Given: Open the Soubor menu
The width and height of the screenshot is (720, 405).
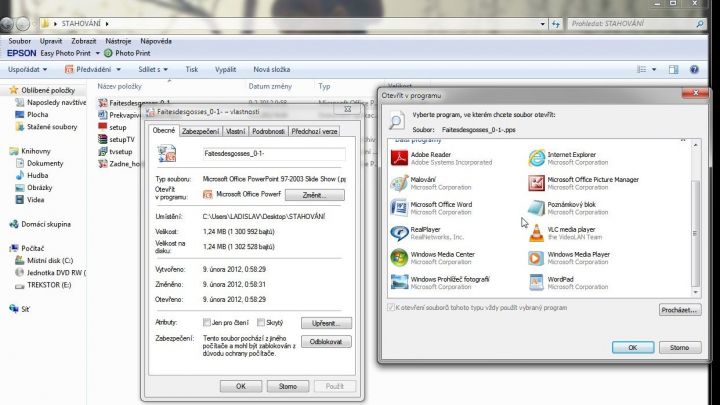Looking at the screenshot, I should pos(20,41).
